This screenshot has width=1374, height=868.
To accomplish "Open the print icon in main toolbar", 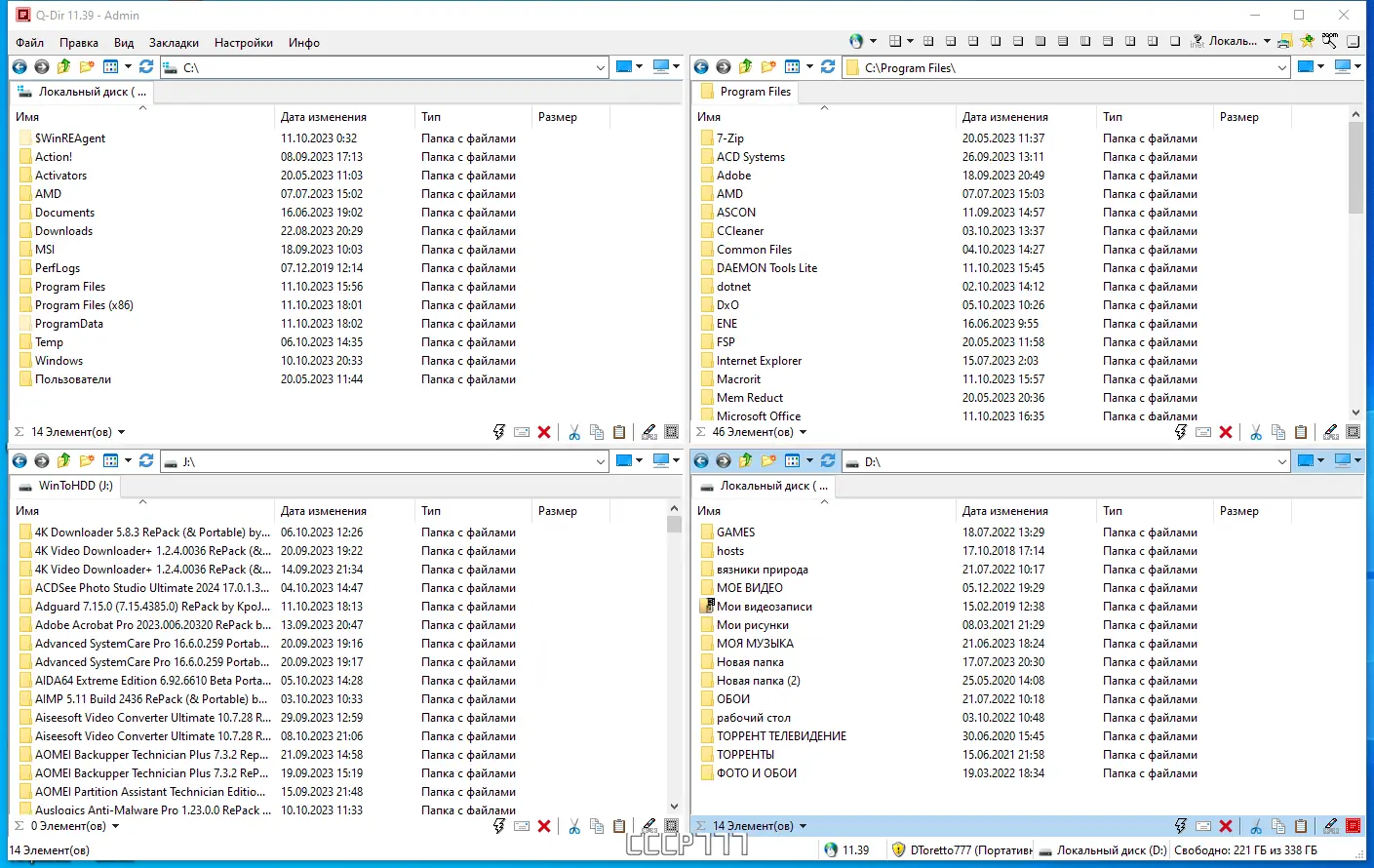I will (x=1285, y=41).
